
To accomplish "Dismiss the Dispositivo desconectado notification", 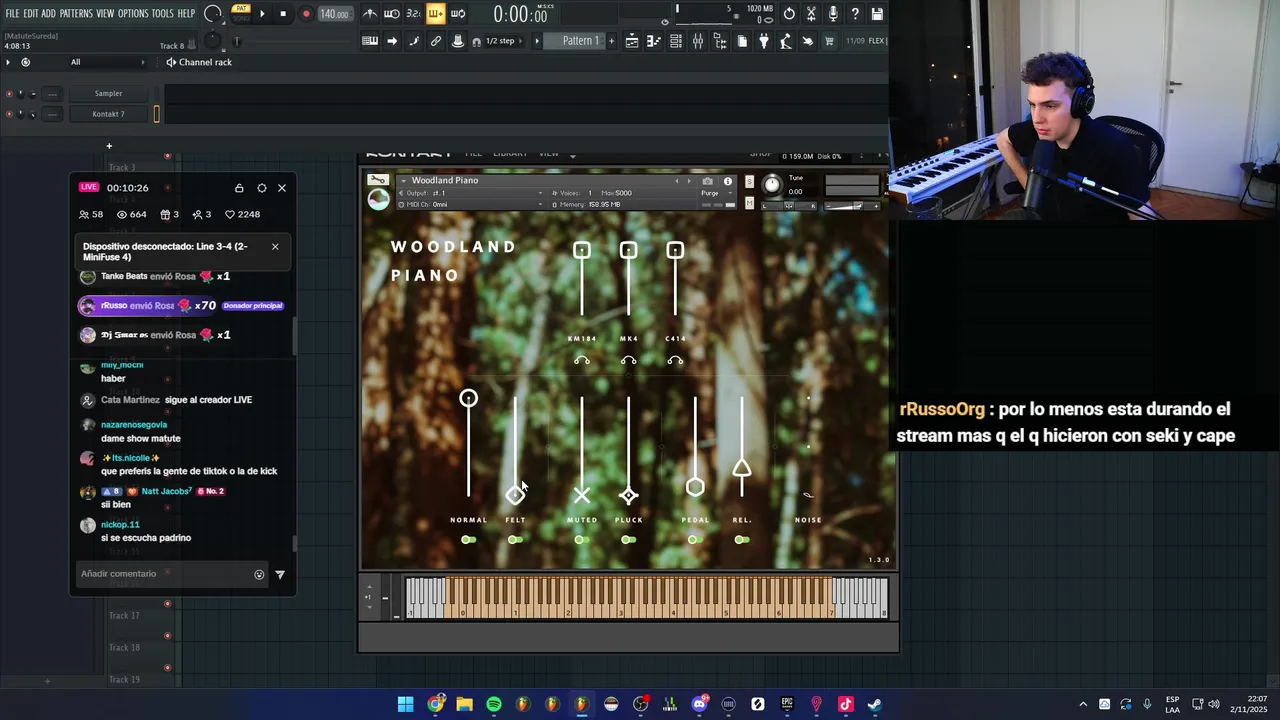I will coord(275,246).
